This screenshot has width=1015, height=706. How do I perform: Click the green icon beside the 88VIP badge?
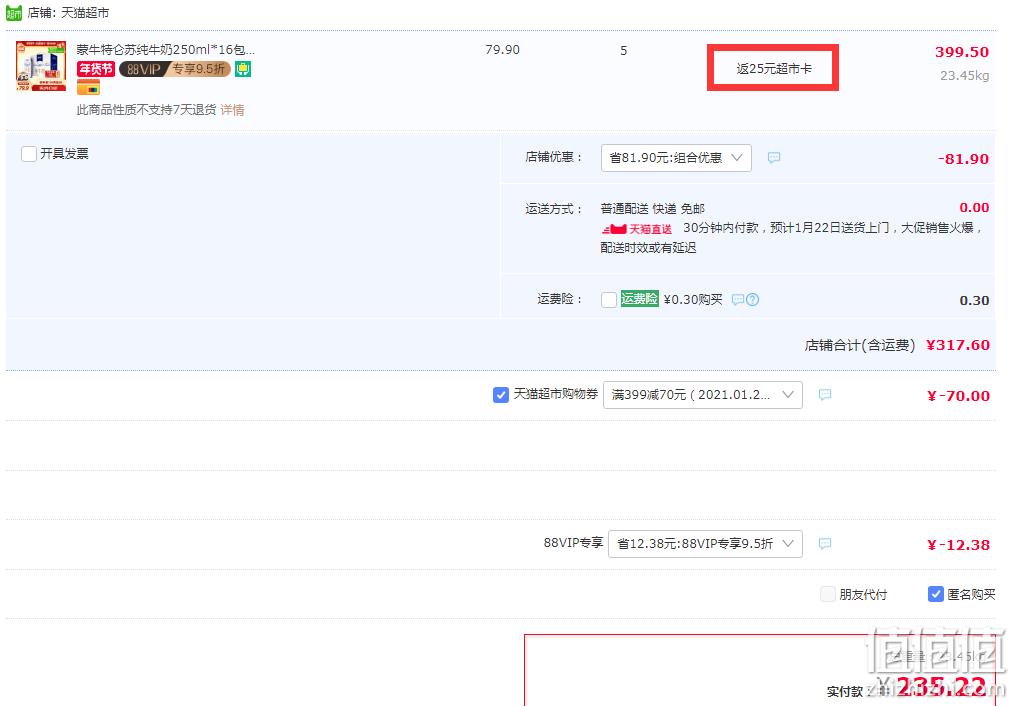click(x=243, y=69)
